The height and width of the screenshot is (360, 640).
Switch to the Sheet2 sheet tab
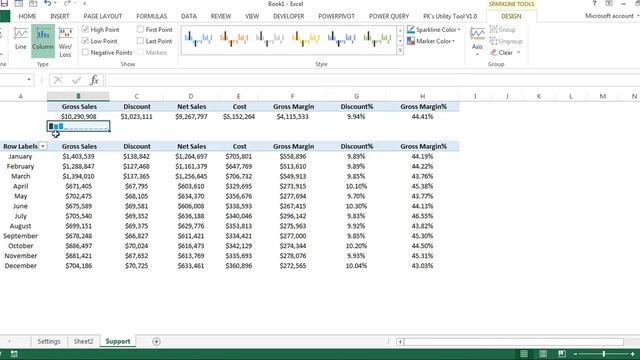click(83, 341)
